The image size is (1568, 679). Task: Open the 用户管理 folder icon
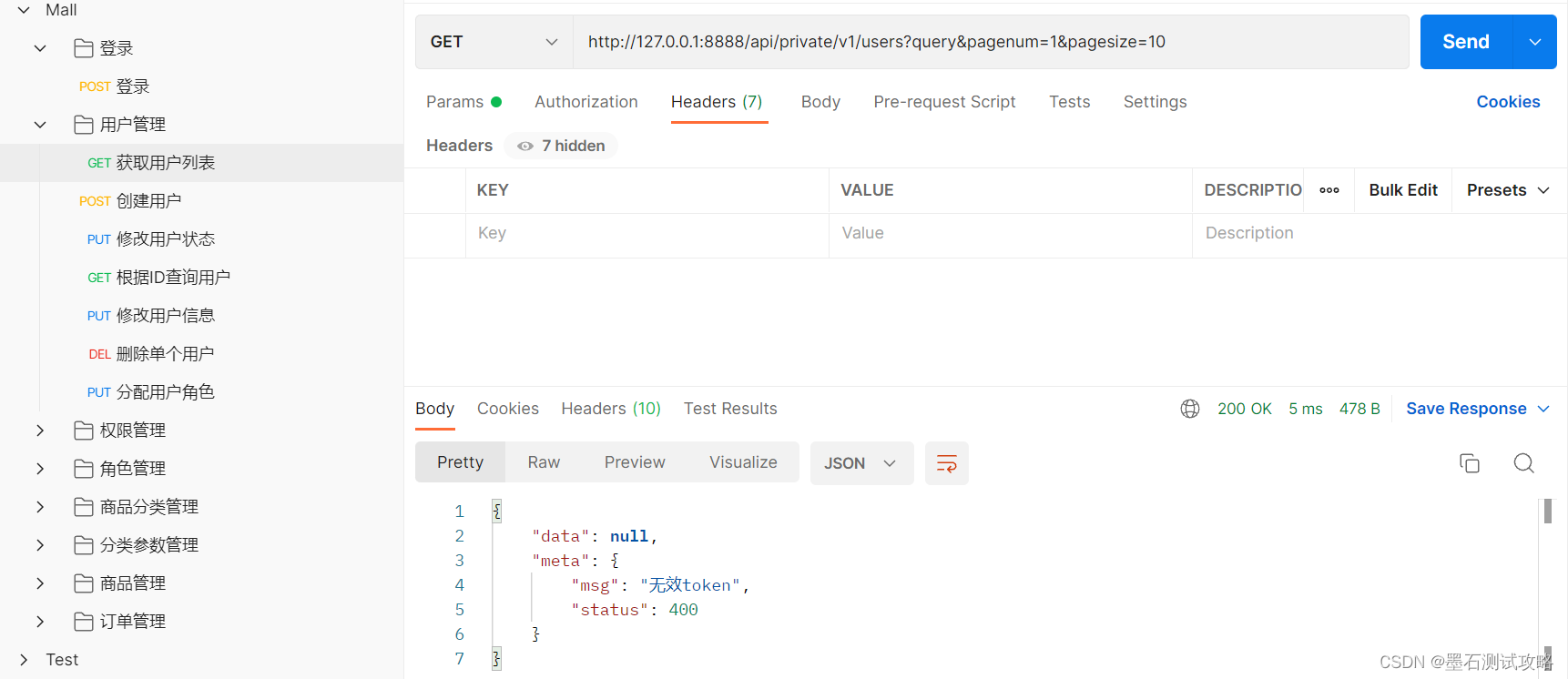click(x=84, y=125)
